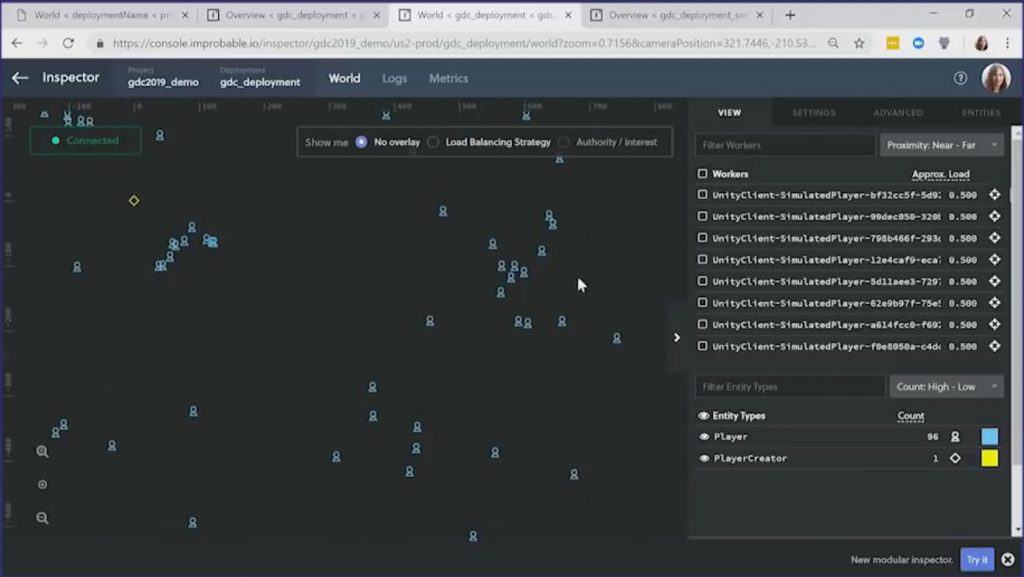The width and height of the screenshot is (1024, 577).
Task: Zoom out on the world map
Action: pos(42,518)
